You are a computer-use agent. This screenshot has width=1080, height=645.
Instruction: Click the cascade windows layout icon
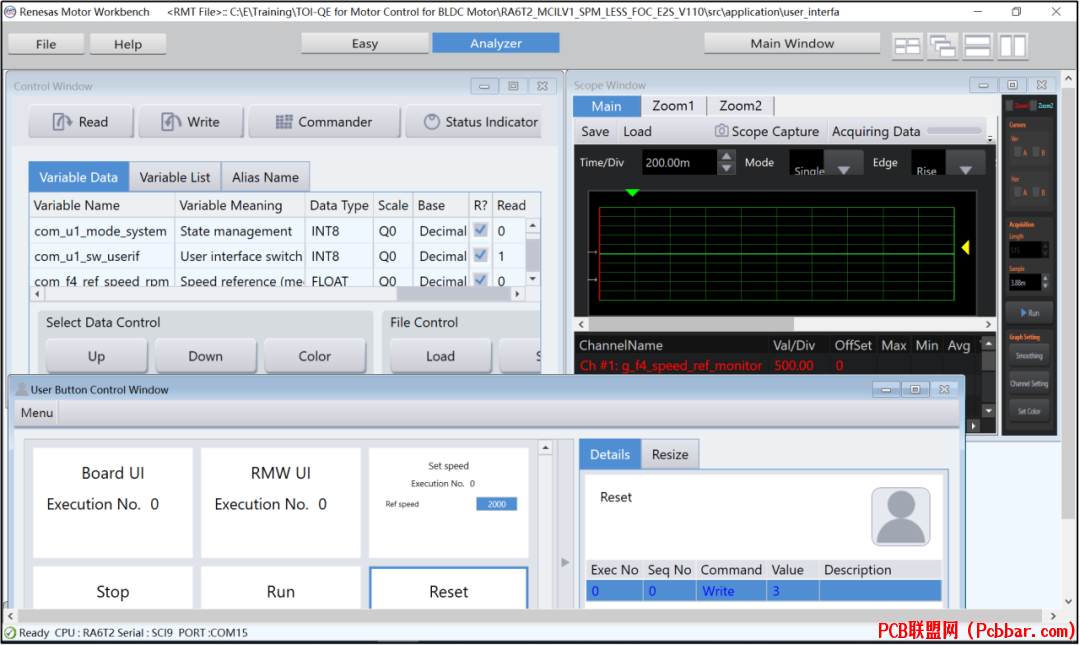coord(942,46)
